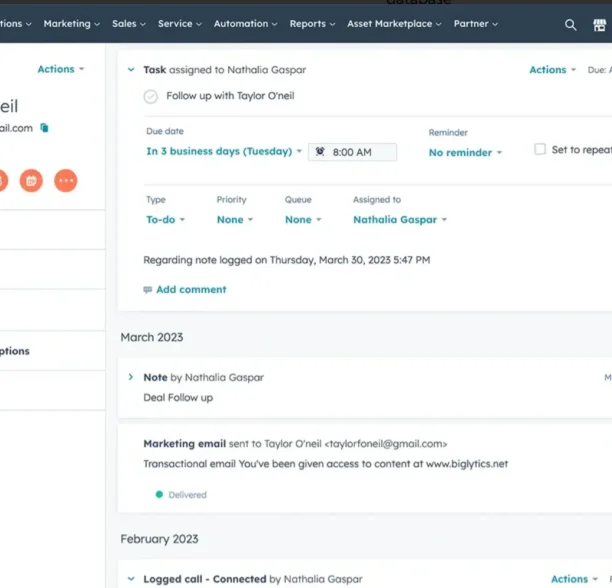Image resolution: width=612 pixels, height=588 pixels.
Task: Mark Follow up with Taylor O'neil complete
Action: tap(151, 96)
